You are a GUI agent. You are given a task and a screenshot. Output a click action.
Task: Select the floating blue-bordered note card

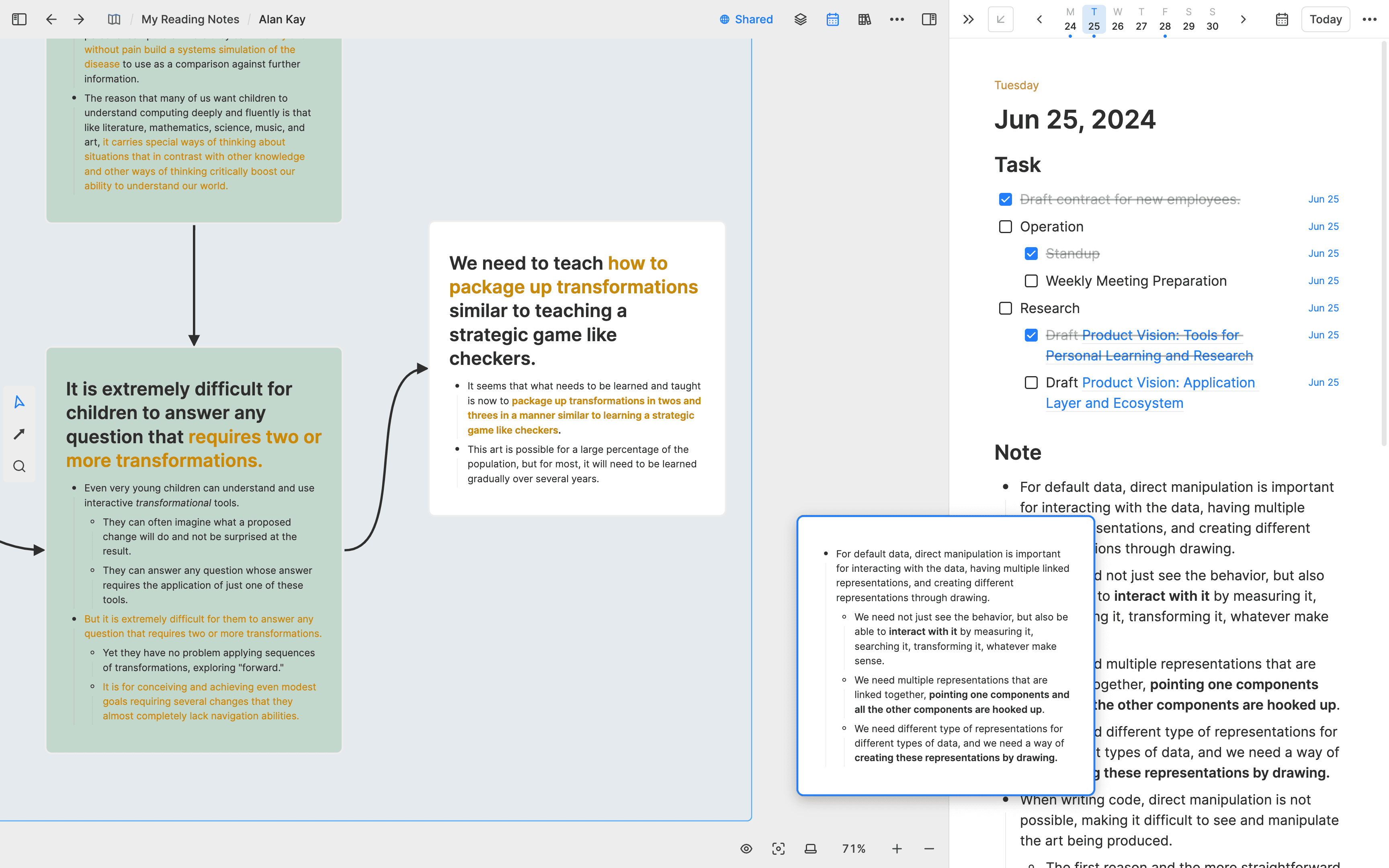coord(945,655)
